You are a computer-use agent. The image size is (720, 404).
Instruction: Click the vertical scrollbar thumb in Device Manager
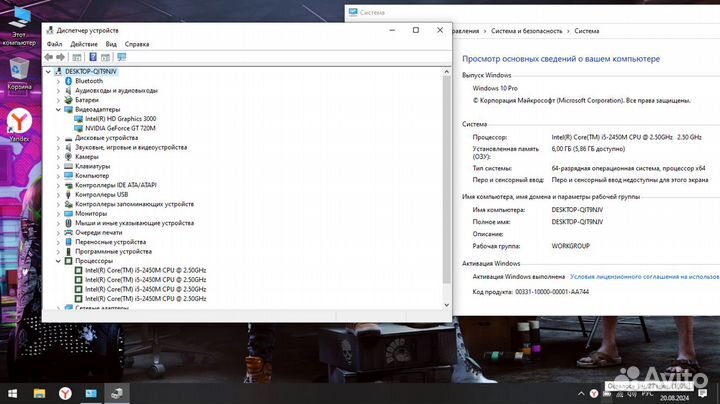coord(446,180)
